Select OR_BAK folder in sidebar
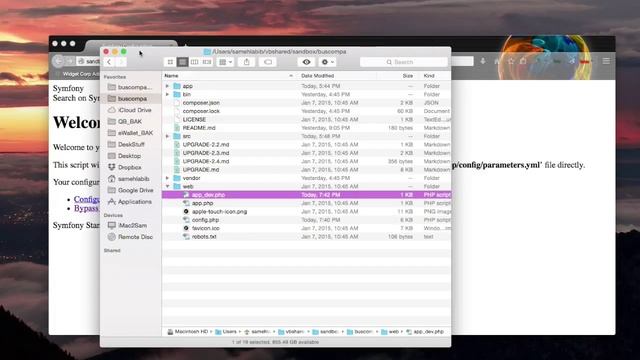 pos(131,122)
